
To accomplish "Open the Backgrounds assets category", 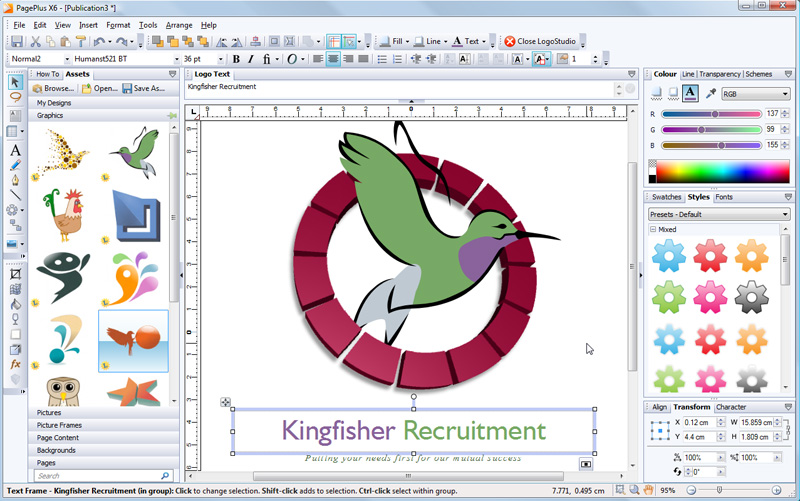I will [104, 450].
